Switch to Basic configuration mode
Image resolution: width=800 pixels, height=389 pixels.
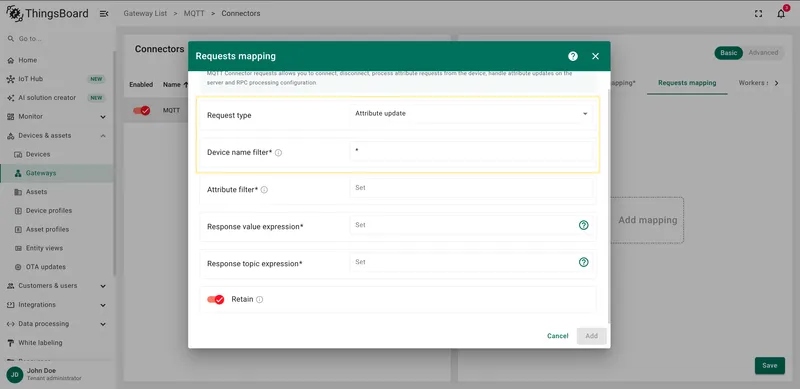[x=728, y=53]
